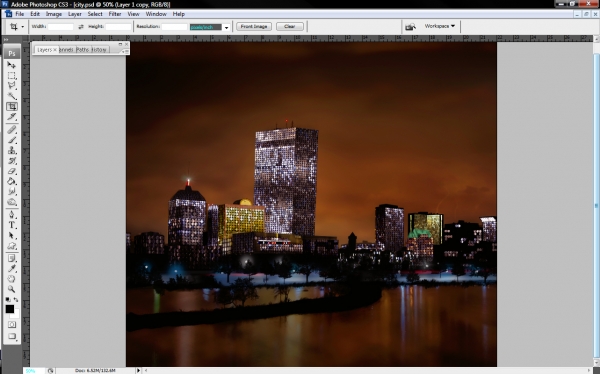Viewport: 600px width, 374px height.
Task: Click the crop Height input field
Action: click(118, 27)
